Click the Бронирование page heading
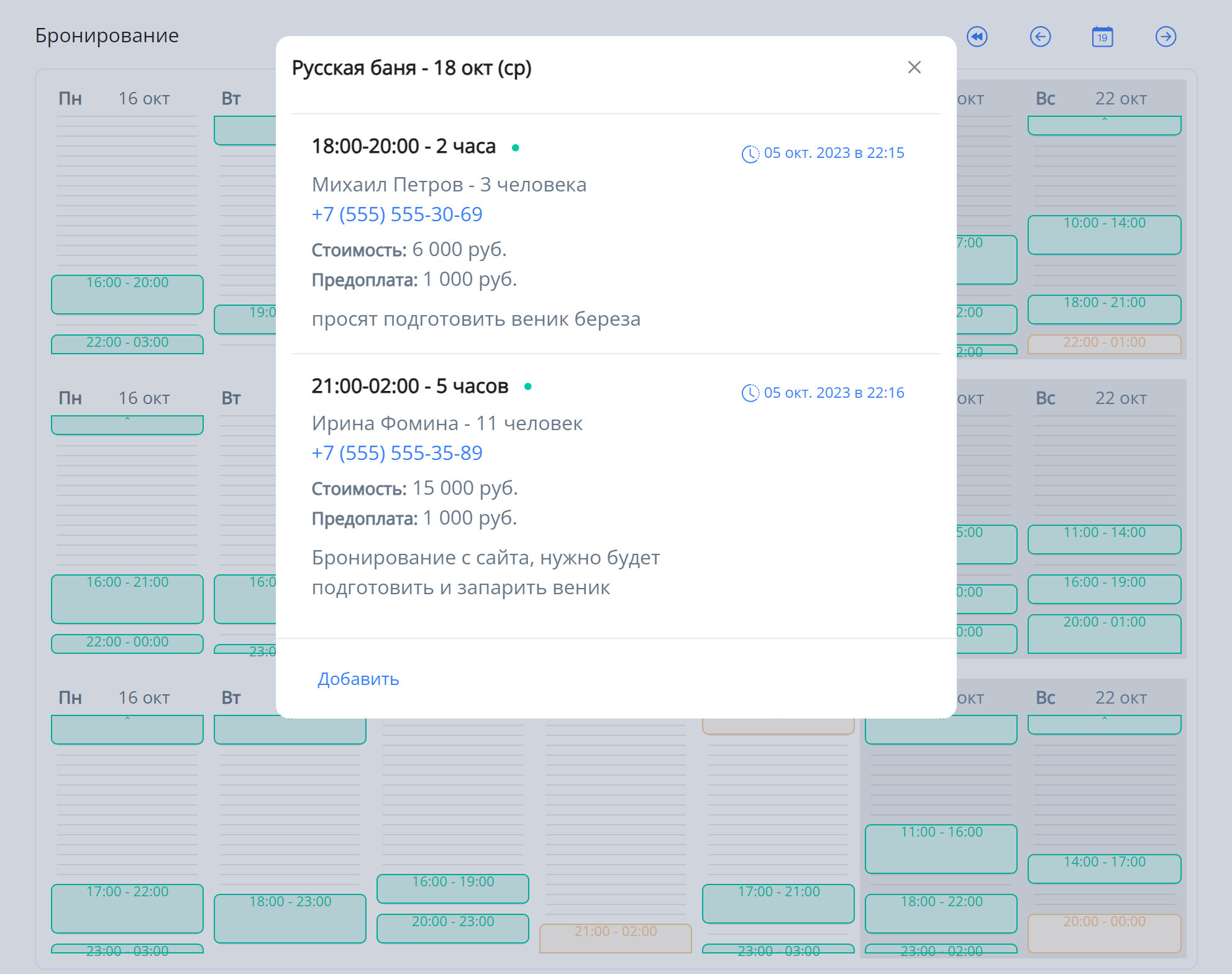 (x=107, y=35)
